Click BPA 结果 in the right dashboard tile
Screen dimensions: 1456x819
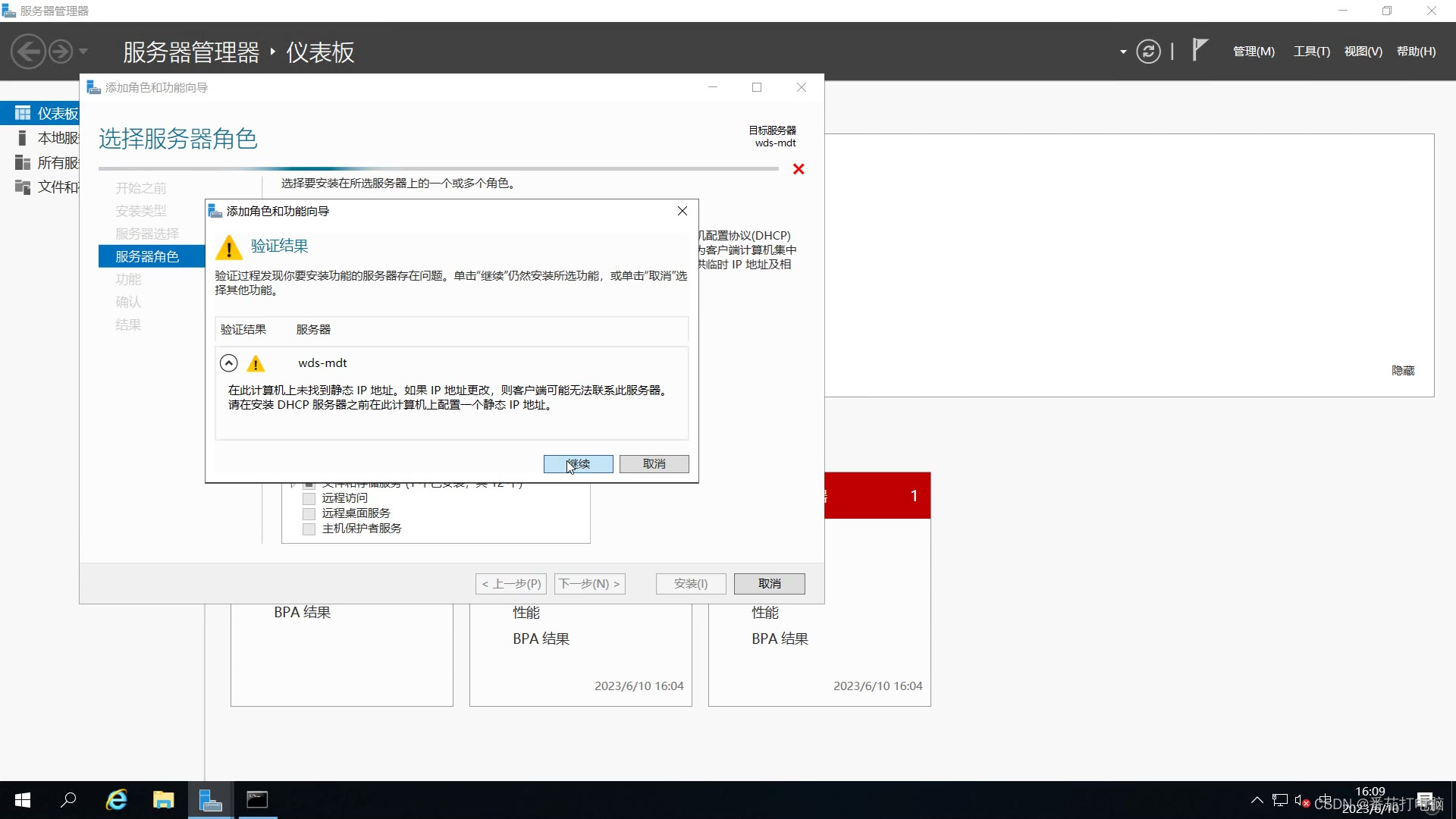click(x=780, y=639)
